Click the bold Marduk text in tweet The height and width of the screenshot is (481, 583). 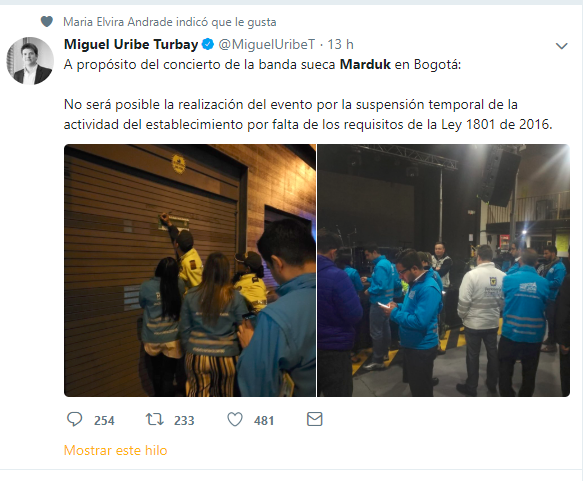coord(365,64)
